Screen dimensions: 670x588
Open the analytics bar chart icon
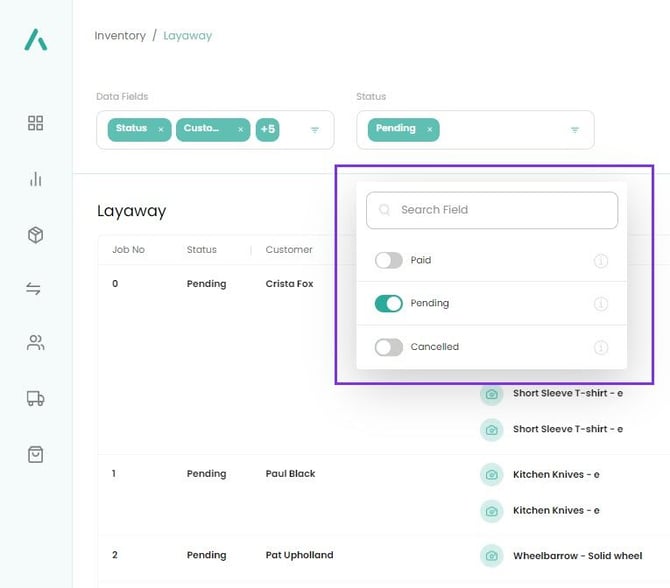click(x=36, y=179)
